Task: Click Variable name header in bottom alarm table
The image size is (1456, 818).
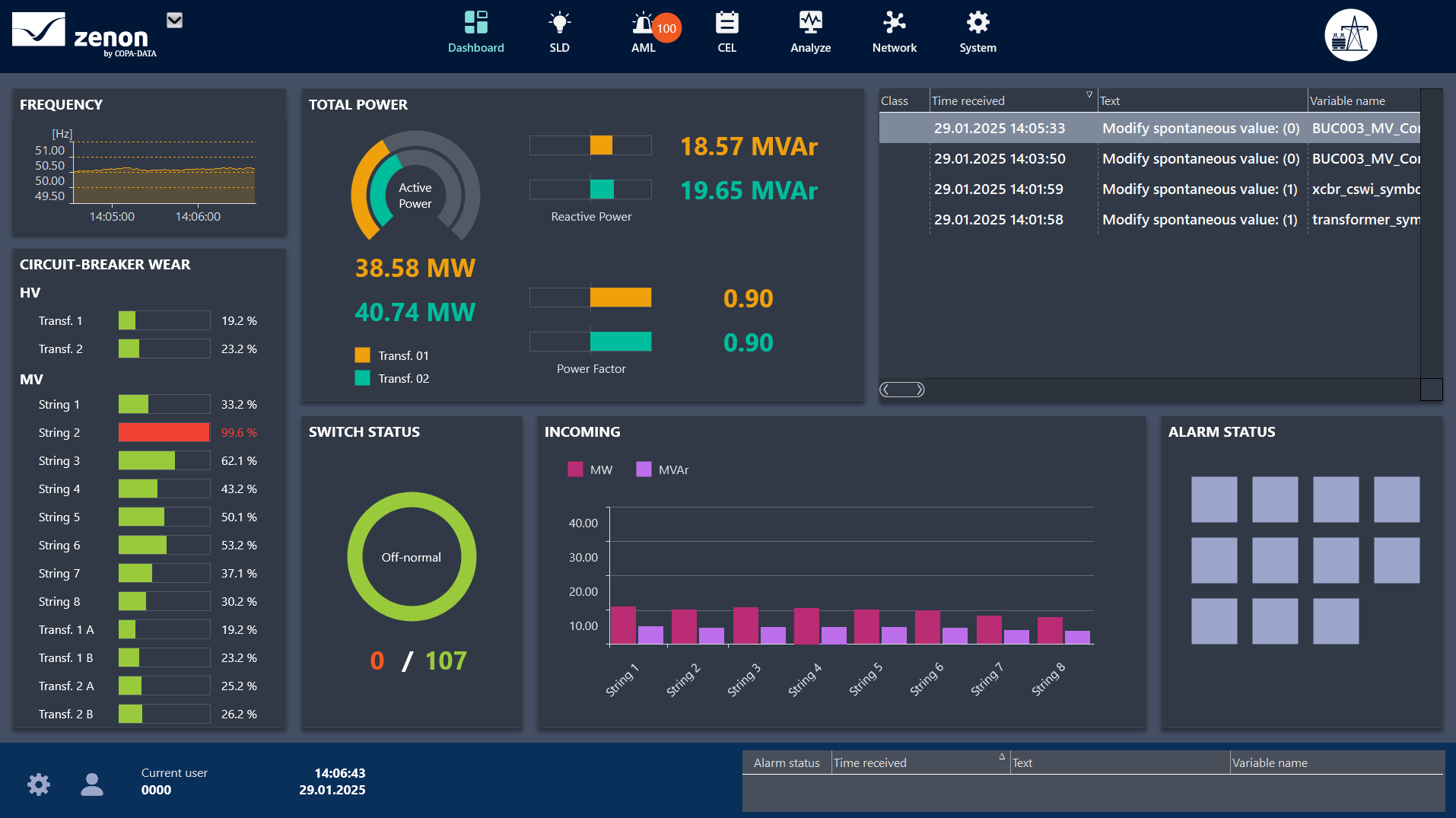Action: (1337, 762)
